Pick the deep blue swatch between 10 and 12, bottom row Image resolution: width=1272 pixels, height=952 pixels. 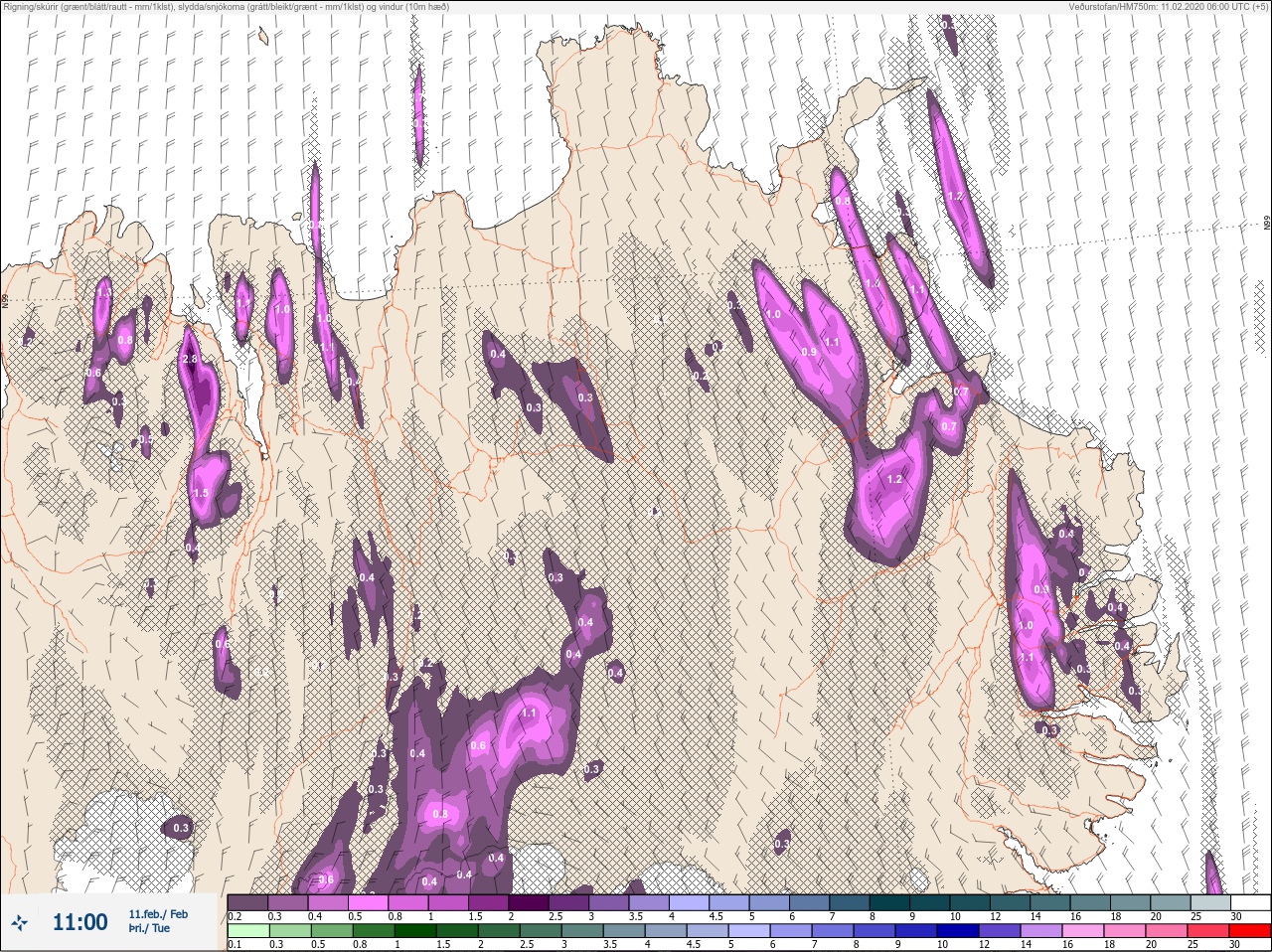click(960, 931)
